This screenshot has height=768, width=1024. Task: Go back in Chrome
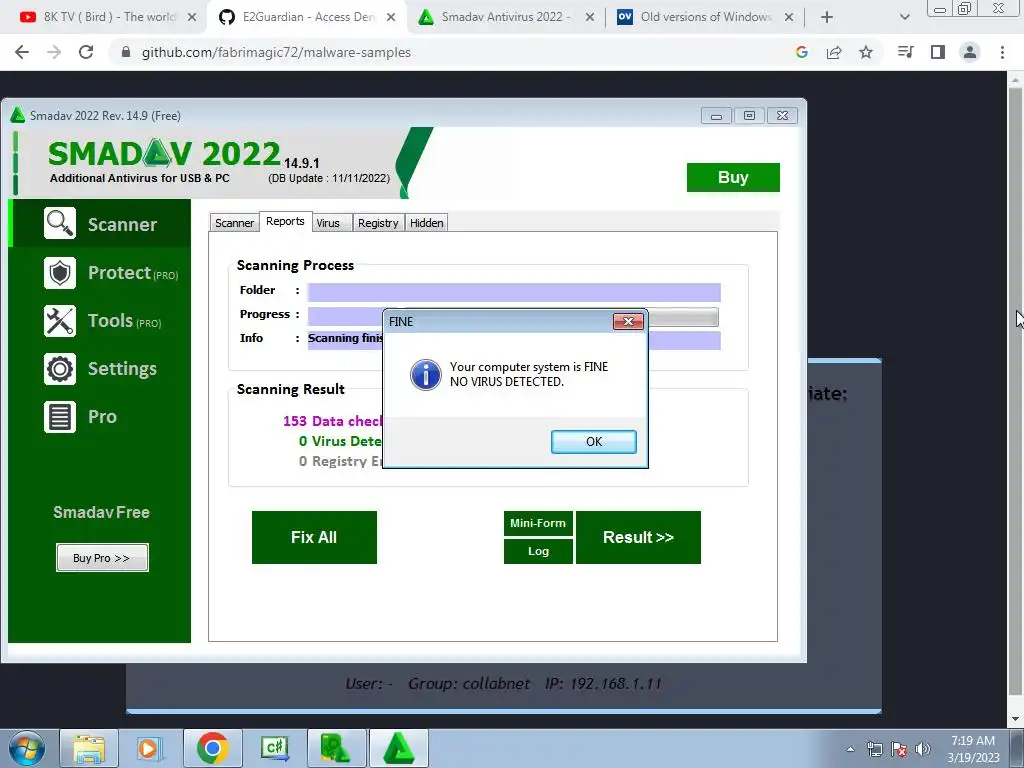tap(22, 52)
